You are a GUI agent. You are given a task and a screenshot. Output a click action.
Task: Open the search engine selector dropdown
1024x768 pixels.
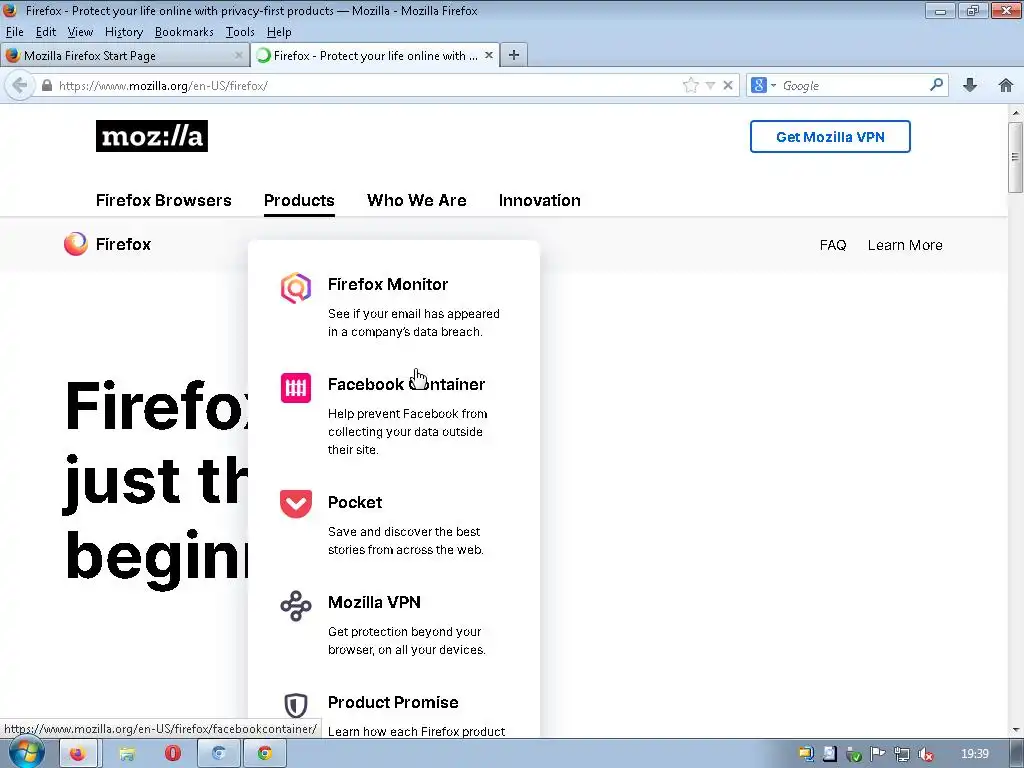tap(763, 85)
